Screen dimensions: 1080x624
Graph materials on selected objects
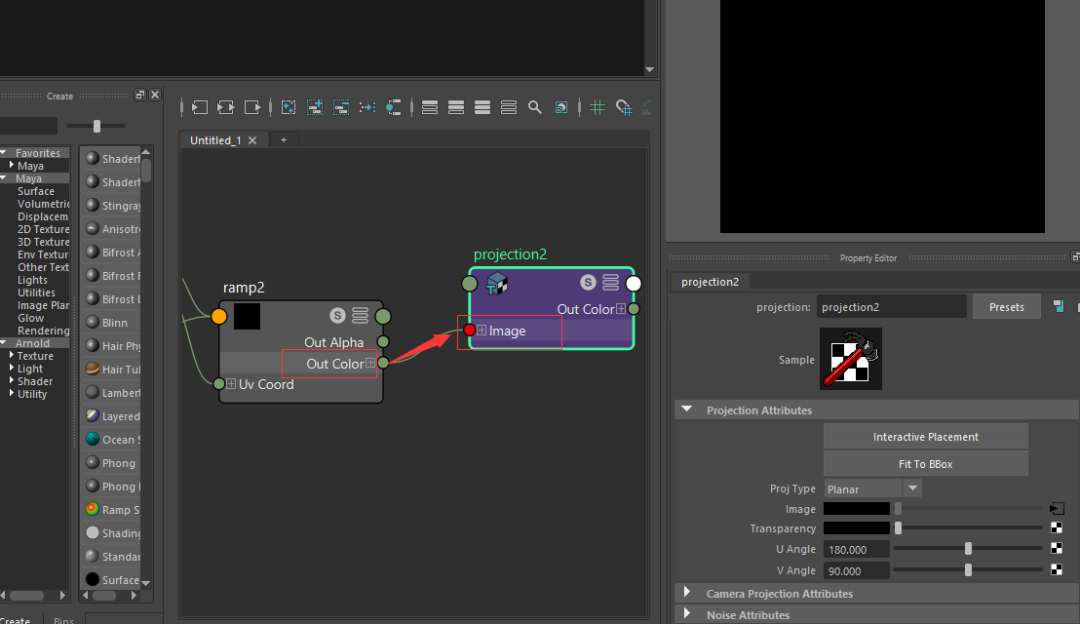[x=393, y=107]
